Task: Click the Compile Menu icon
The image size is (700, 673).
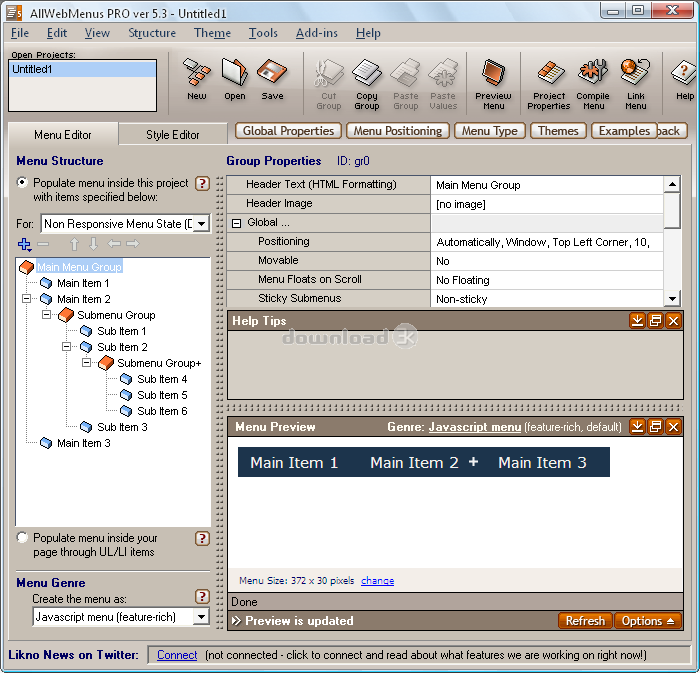Action: [x=593, y=84]
